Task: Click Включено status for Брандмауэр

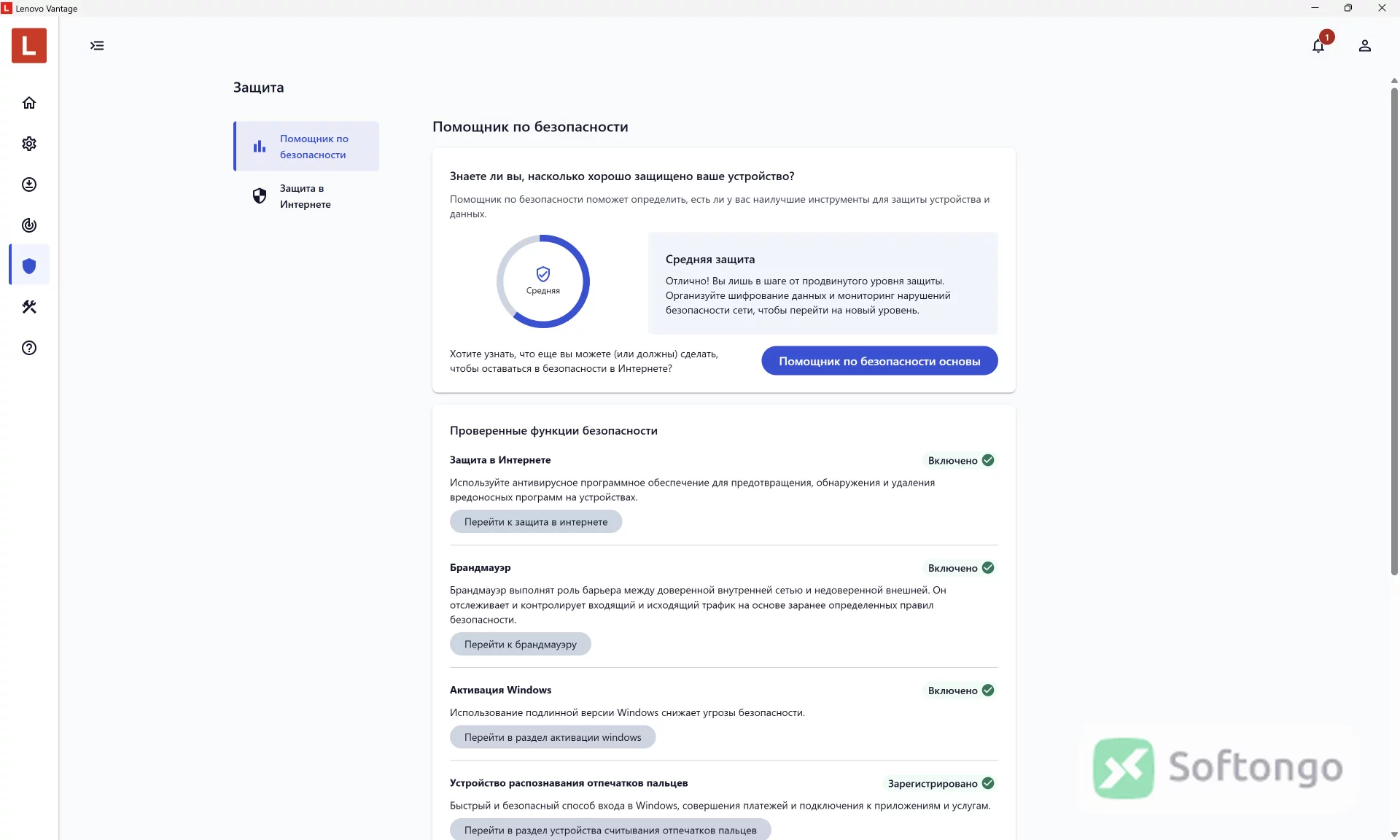Action: [960, 568]
